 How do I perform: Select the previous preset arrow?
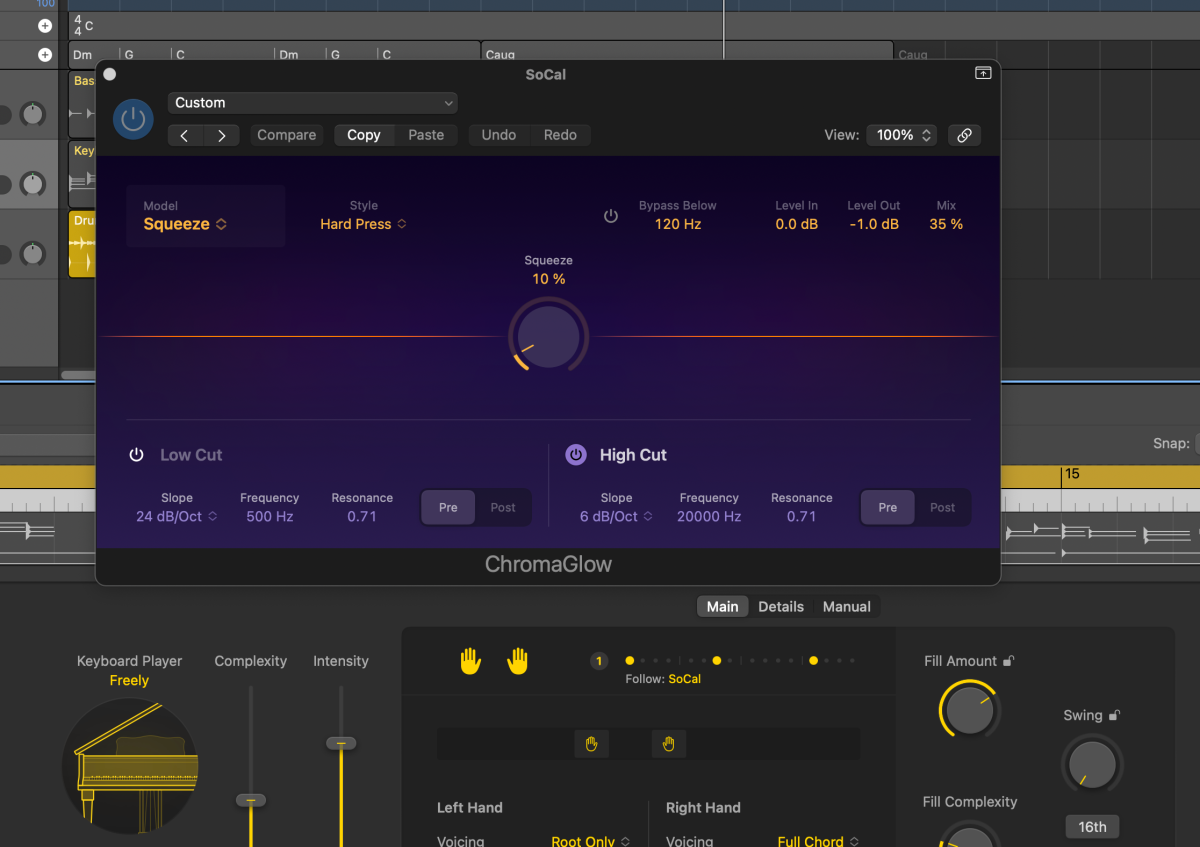[184, 134]
